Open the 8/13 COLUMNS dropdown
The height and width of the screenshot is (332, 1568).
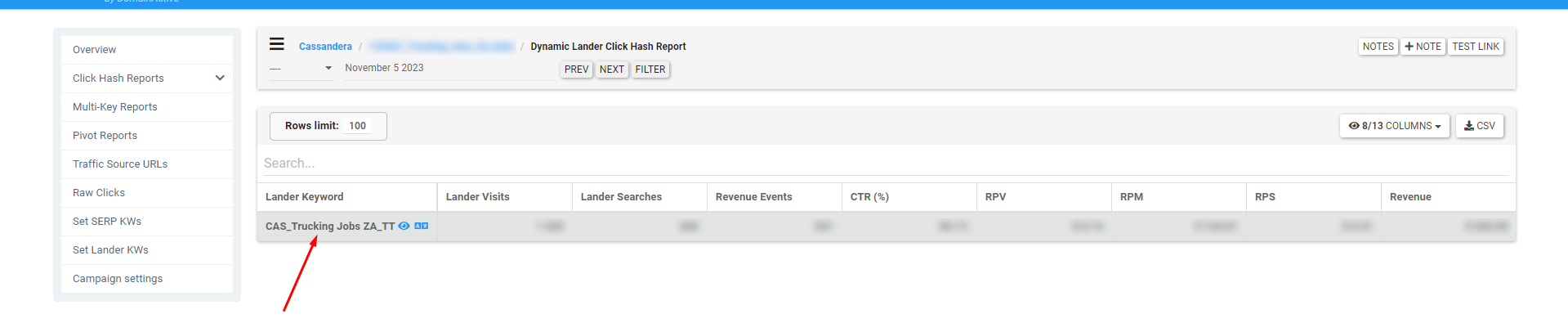tap(1395, 126)
